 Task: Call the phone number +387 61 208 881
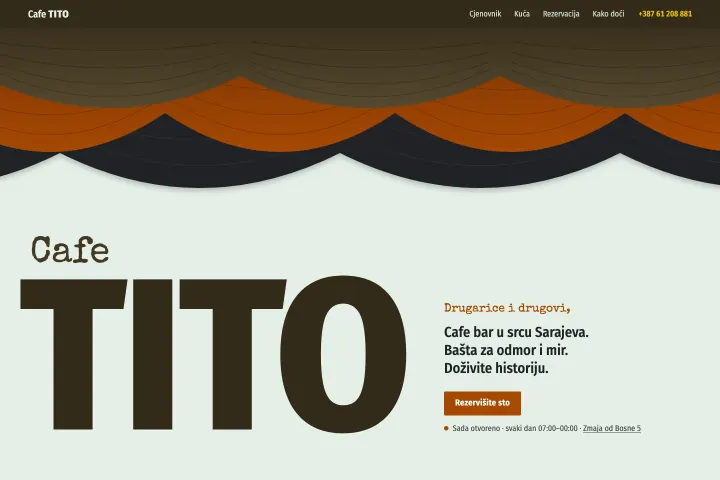tap(665, 14)
